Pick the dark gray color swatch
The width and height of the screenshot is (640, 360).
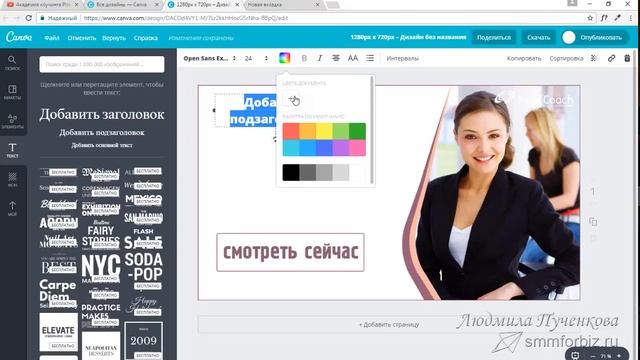[x=307, y=172]
